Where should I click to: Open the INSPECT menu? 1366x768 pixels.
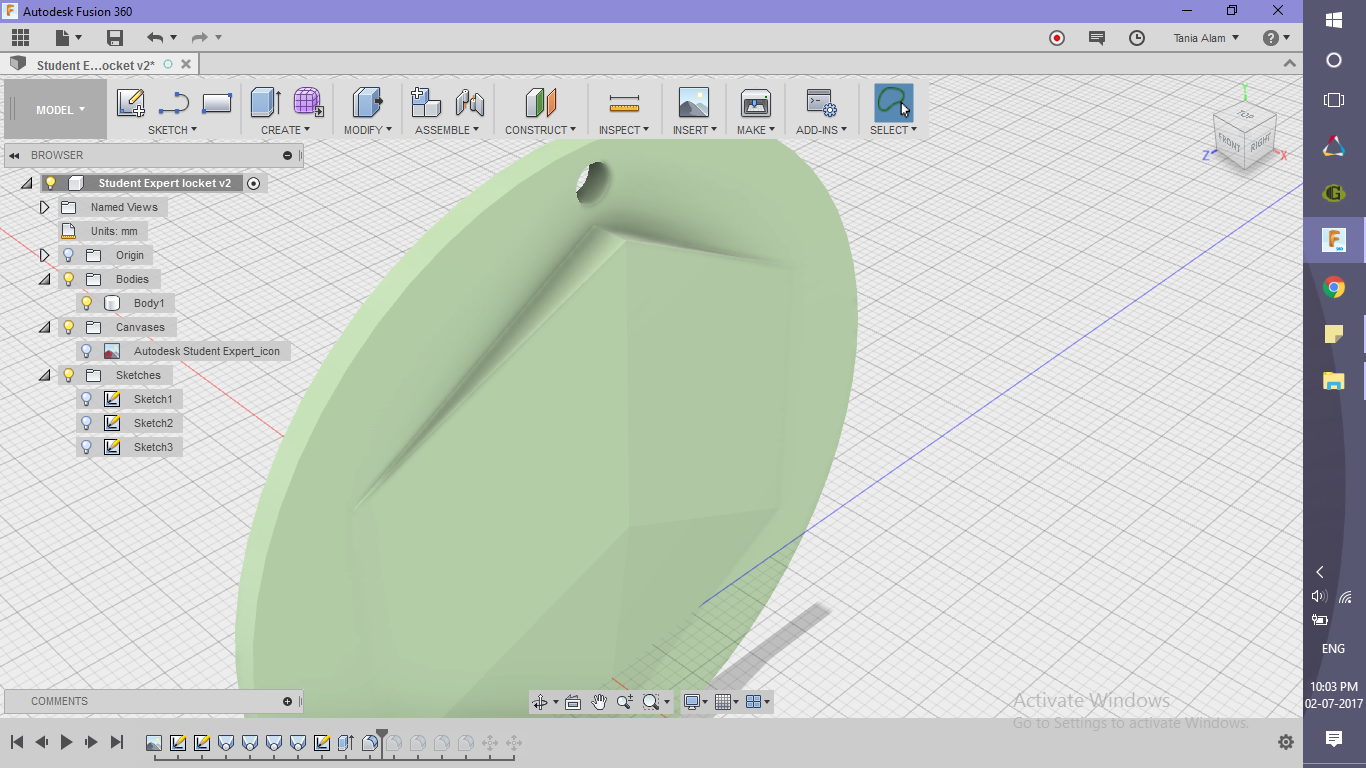pos(624,130)
